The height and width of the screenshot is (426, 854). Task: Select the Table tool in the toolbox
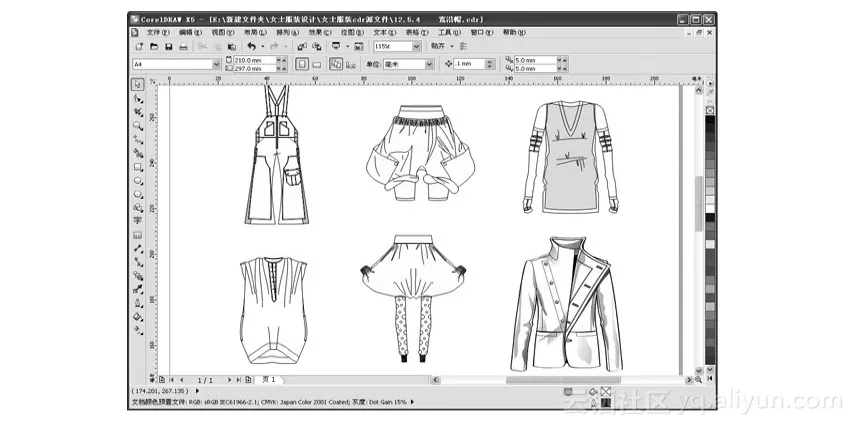point(138,235)
